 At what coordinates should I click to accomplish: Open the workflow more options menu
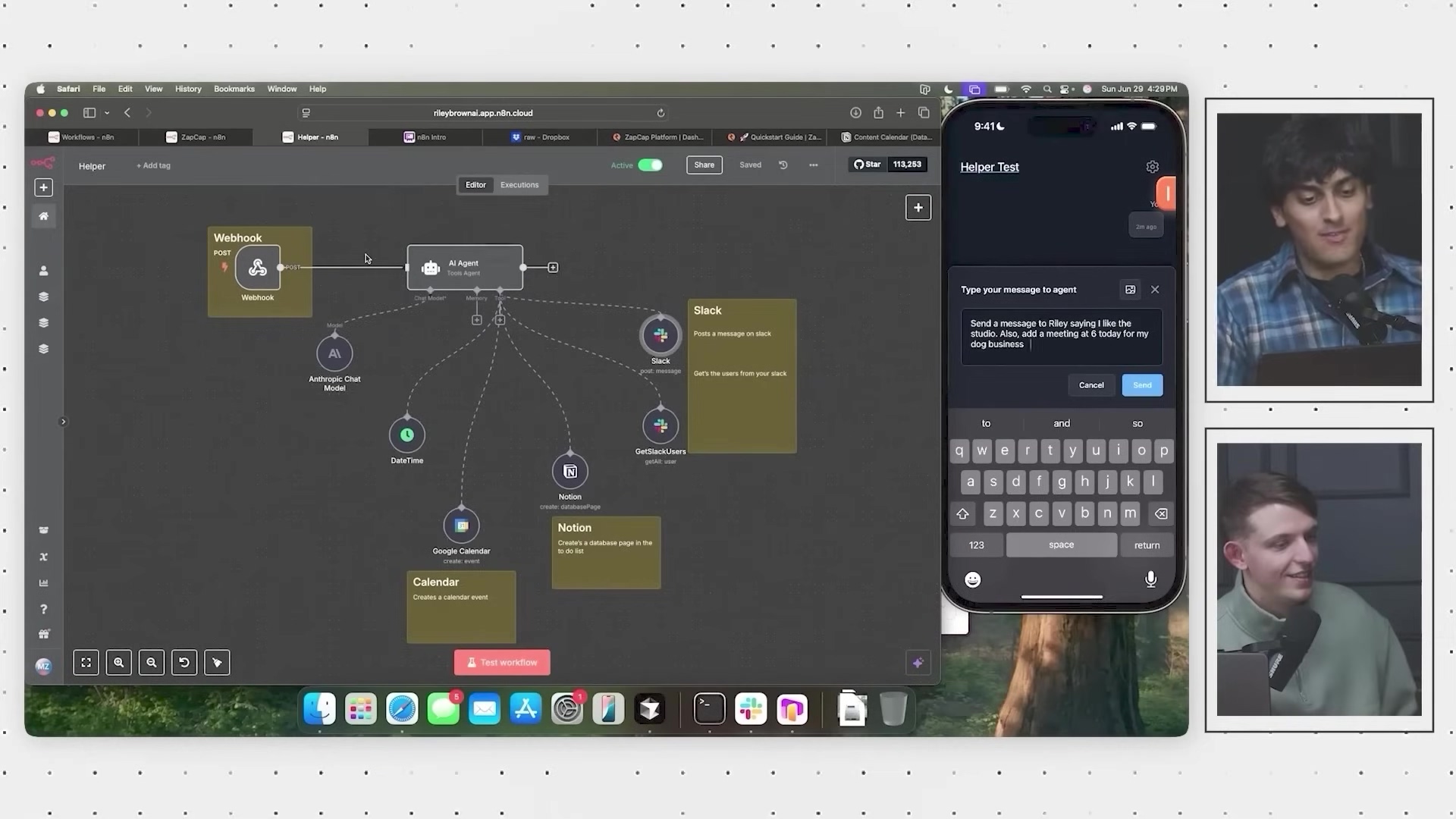point(814,165)
